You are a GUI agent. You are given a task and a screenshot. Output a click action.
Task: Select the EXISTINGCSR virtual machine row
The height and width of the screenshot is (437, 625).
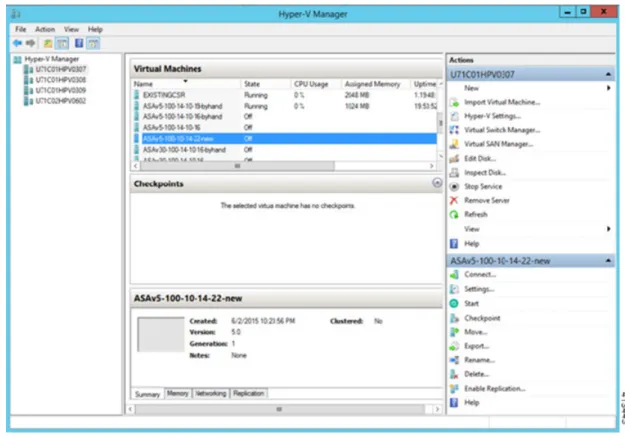click(285, 95)
